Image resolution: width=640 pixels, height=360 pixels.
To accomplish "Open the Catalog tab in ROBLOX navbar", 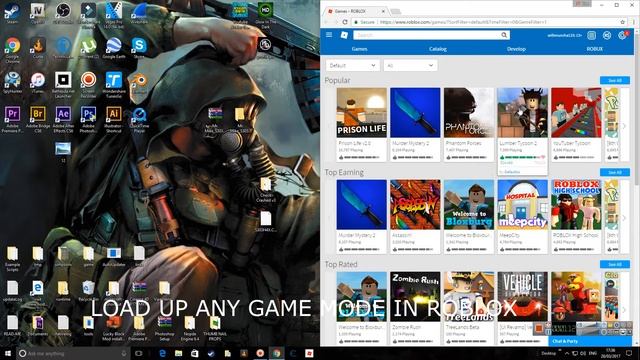I will pos(438,49).
